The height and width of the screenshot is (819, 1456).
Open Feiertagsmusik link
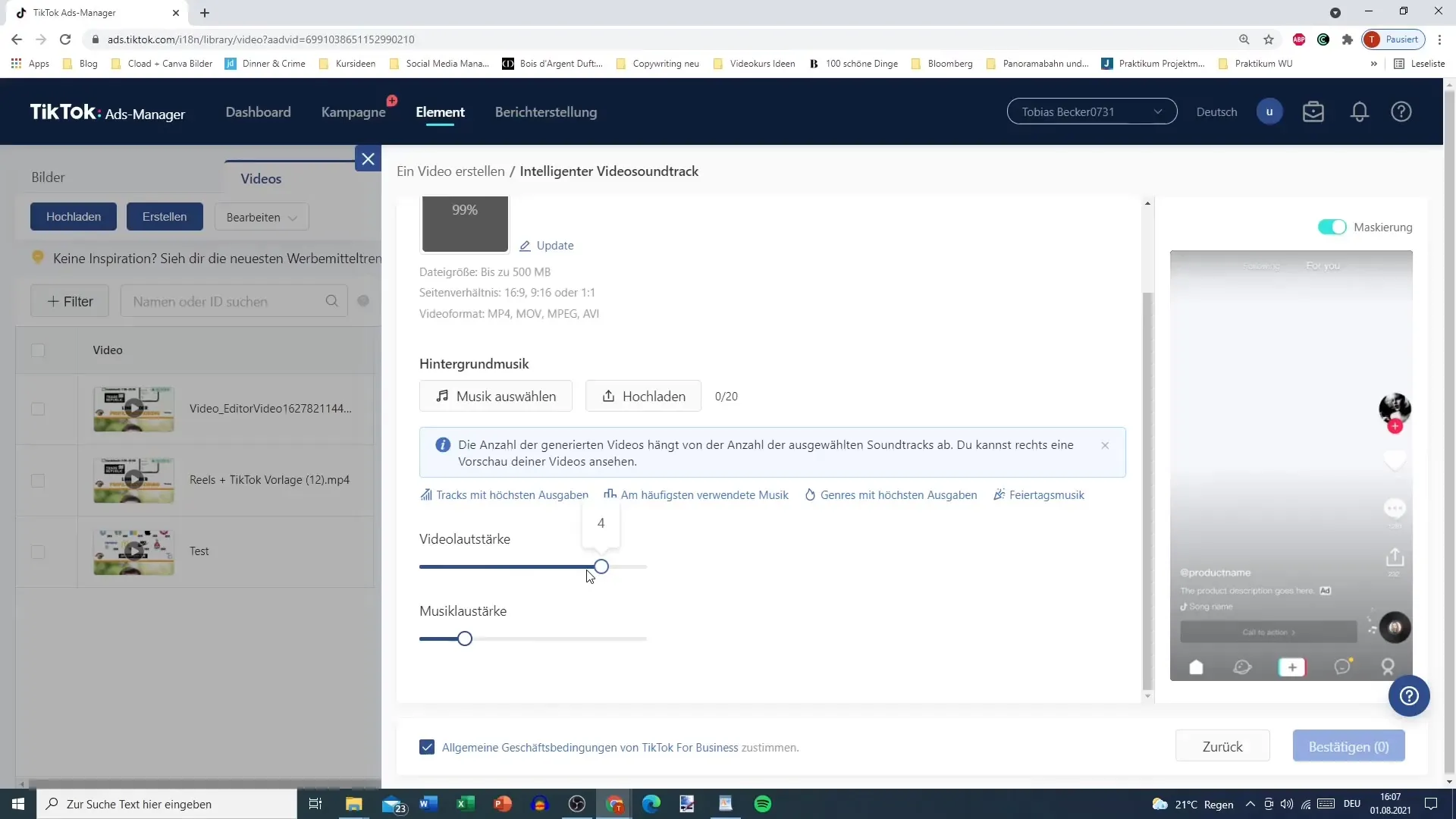(x=1039, y=495)
